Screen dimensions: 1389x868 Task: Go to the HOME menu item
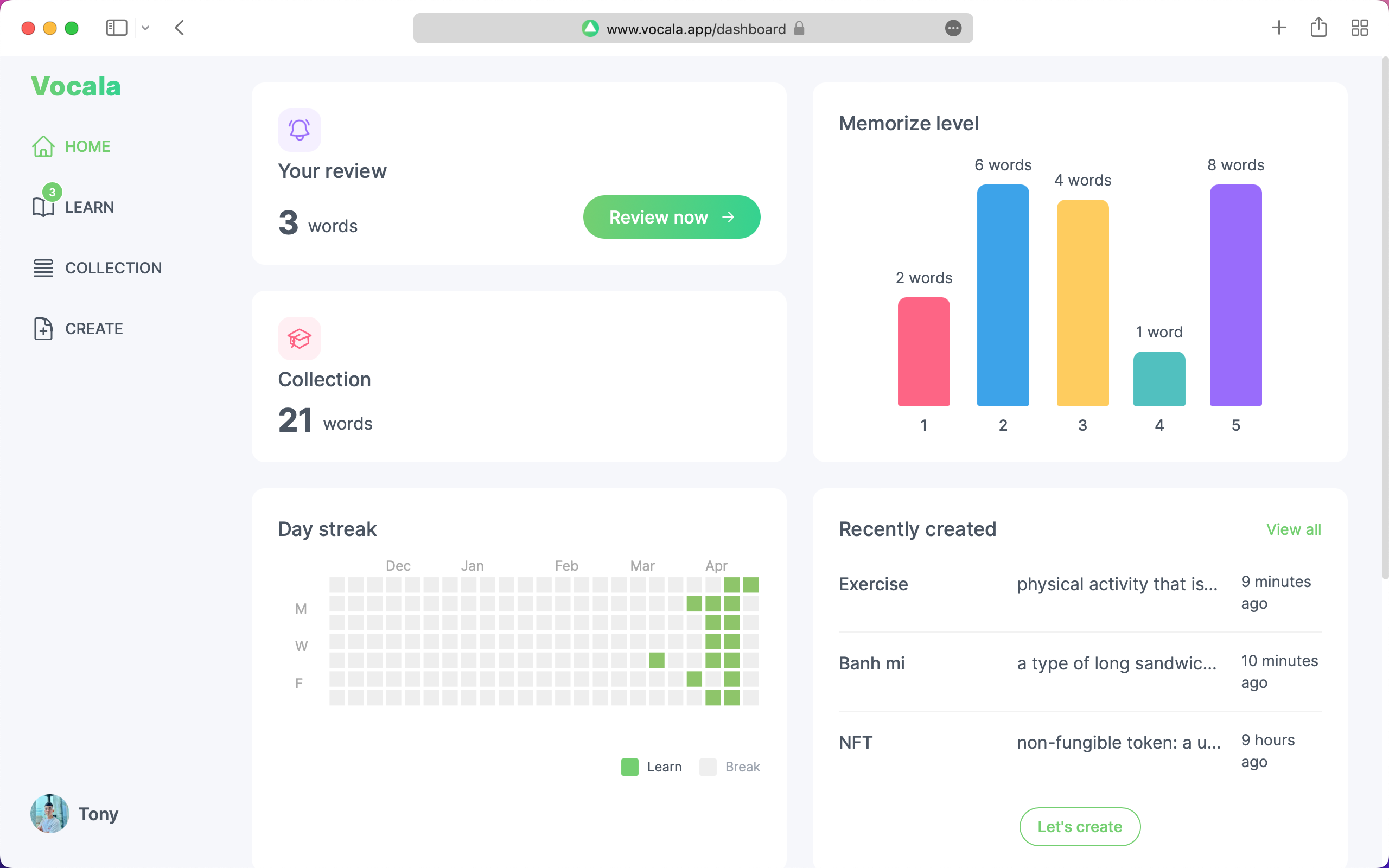[87, 146]
